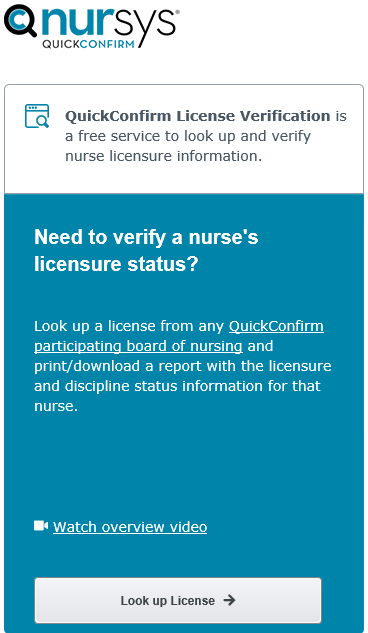The height and width of the screenshot is (633, 368).
Task: Click the QUICKCONFIRM tagline beneath the logo
Action: point(88,44)
